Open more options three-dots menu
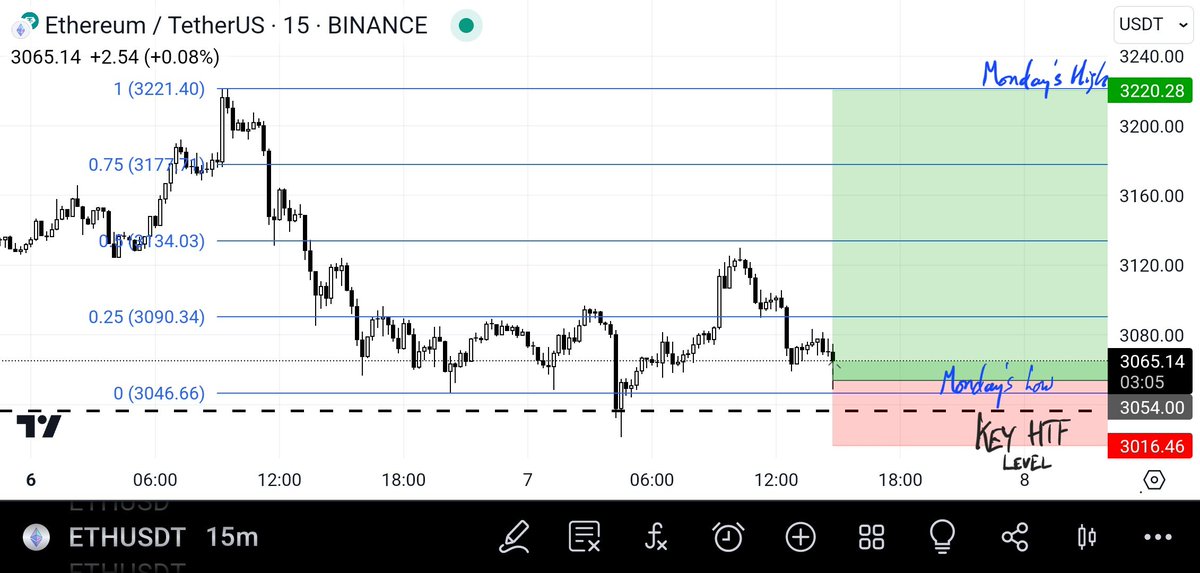 [x=1157, y=538]
